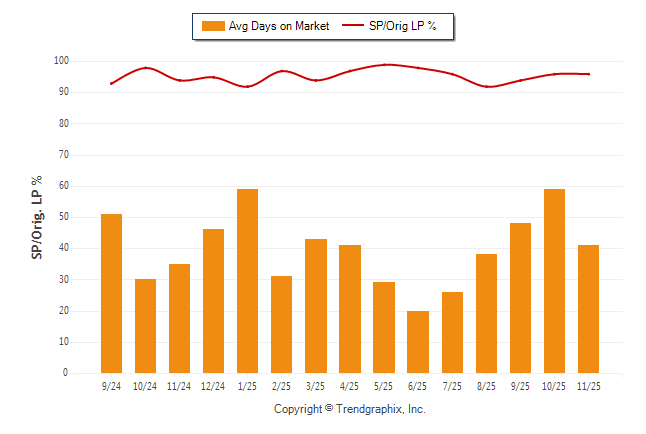
Task: Click the red line point above 10/24
Action: point(146,68)
